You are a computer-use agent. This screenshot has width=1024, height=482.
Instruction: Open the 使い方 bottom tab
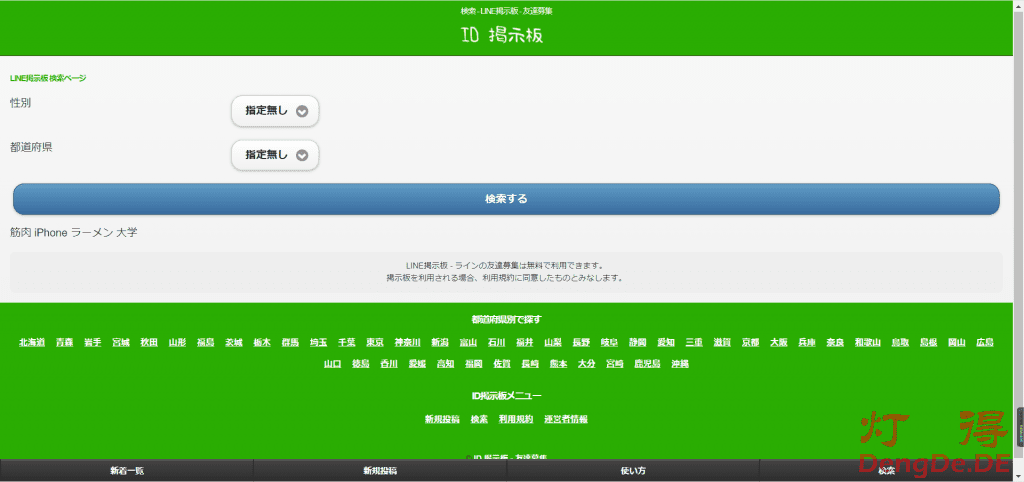[x=633, y=471]
